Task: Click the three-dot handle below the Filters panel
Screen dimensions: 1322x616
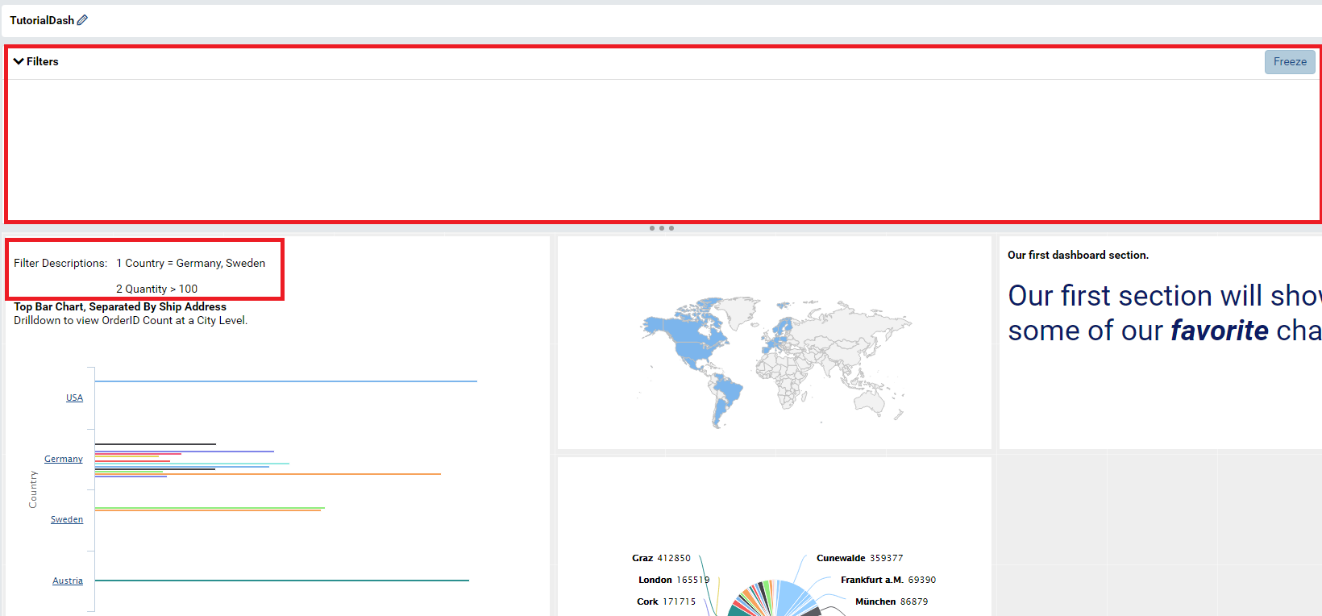Action: click(x=661, y=228)
